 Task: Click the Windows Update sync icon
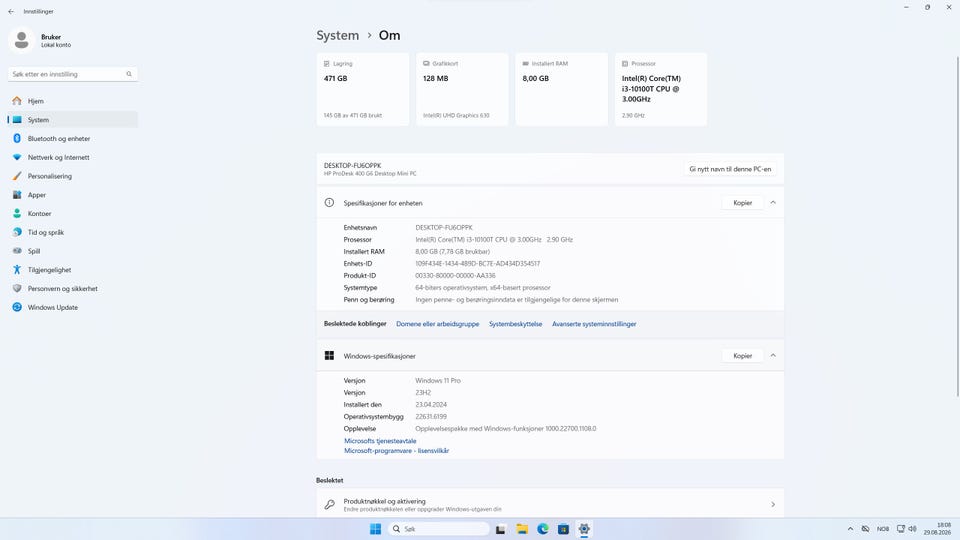[17, 307]
